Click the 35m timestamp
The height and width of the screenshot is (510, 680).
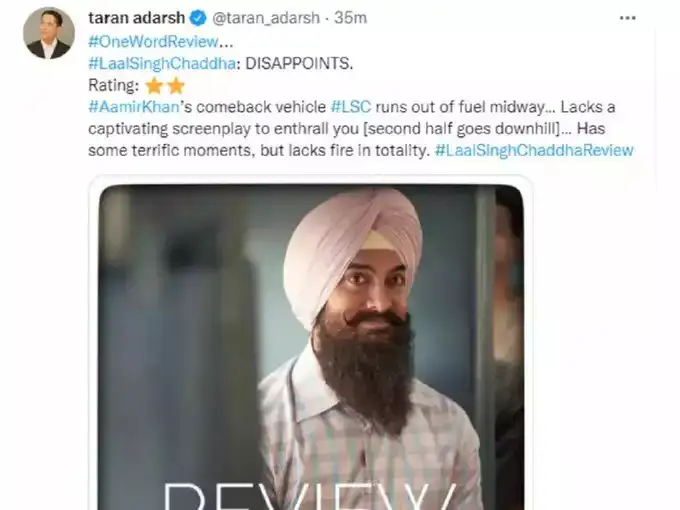point(350,18)
